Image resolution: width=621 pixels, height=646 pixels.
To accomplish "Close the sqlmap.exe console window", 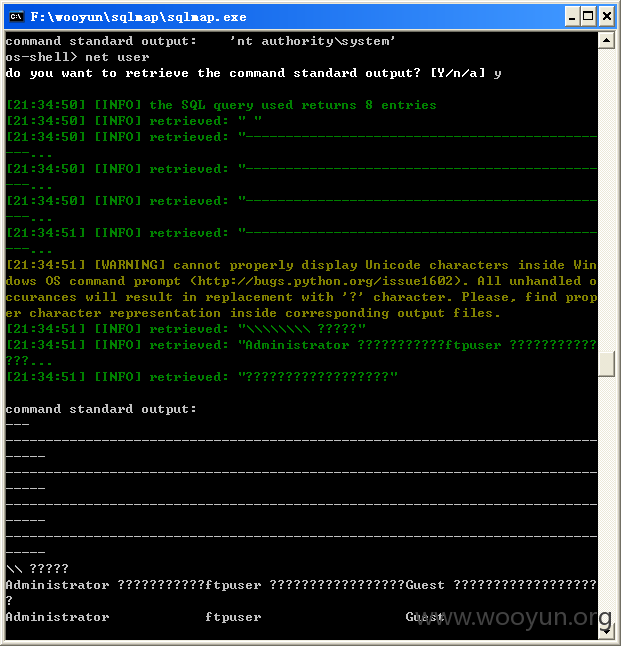I will 607,17.
